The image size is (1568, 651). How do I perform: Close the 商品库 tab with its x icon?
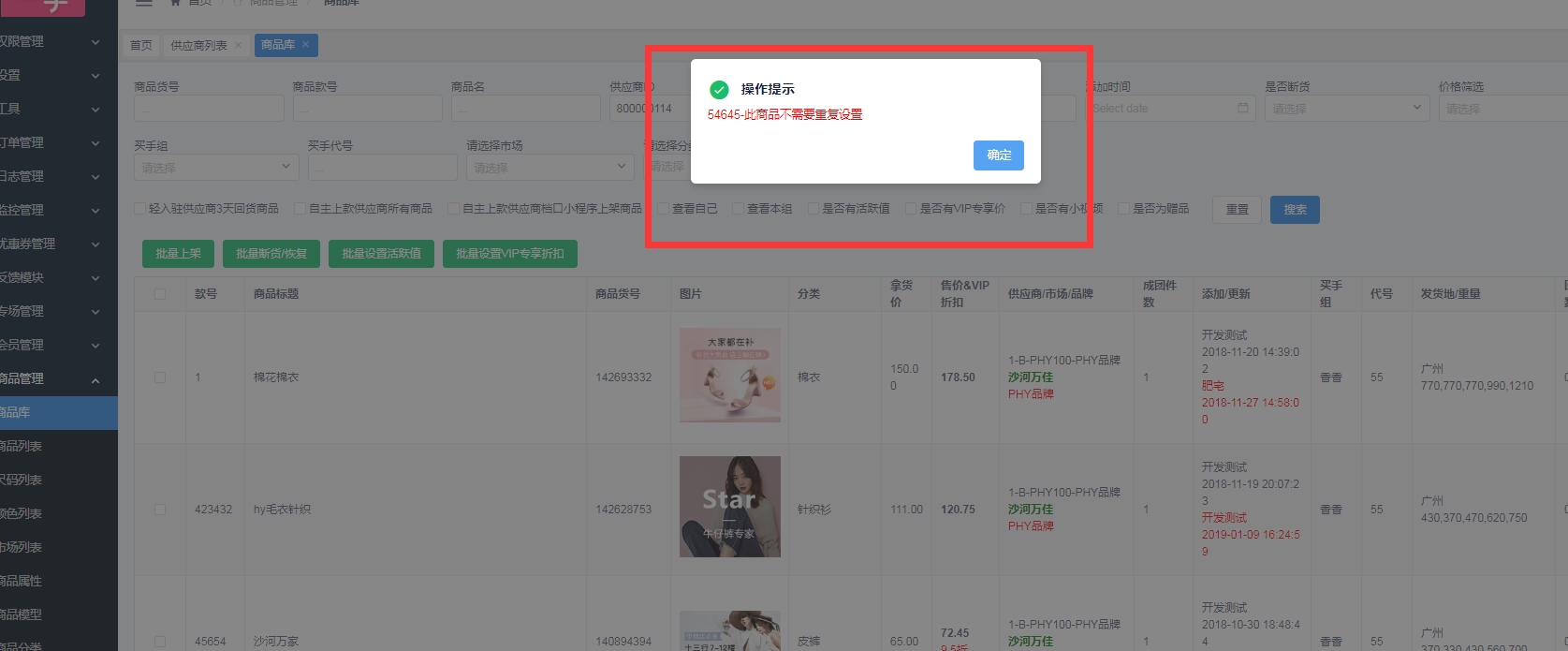(x=305, y=45)
